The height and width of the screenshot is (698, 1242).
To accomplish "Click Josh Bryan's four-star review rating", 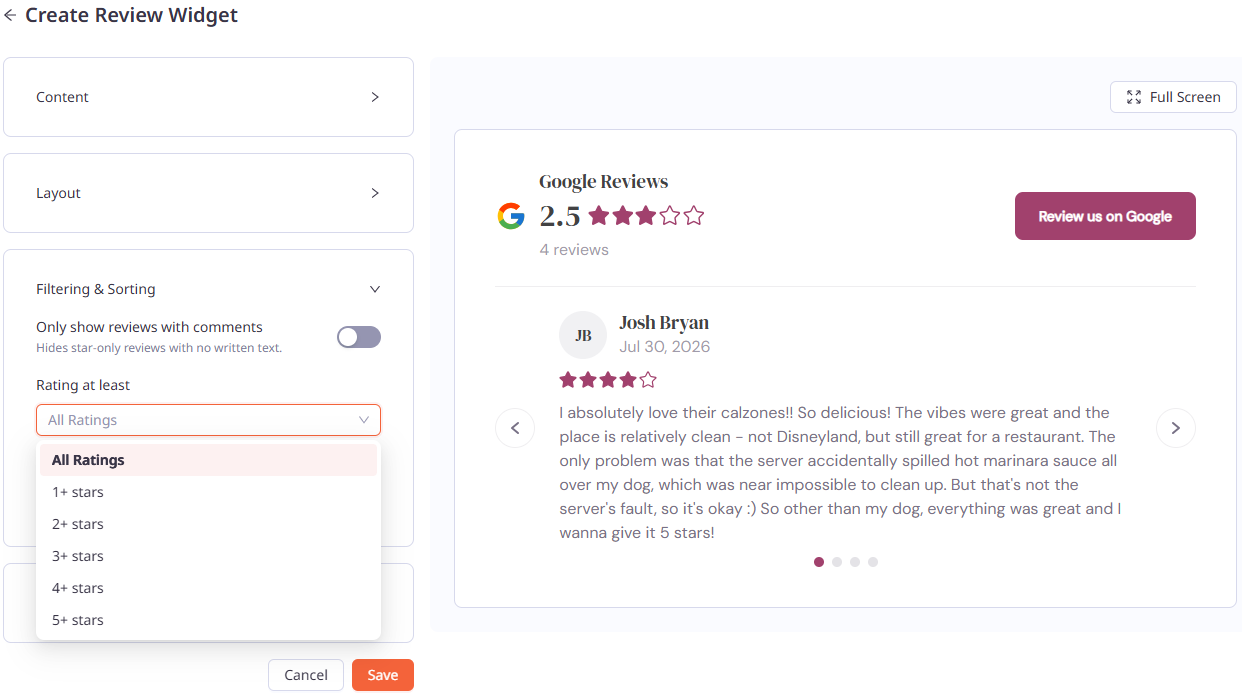I will coord(608,380).
